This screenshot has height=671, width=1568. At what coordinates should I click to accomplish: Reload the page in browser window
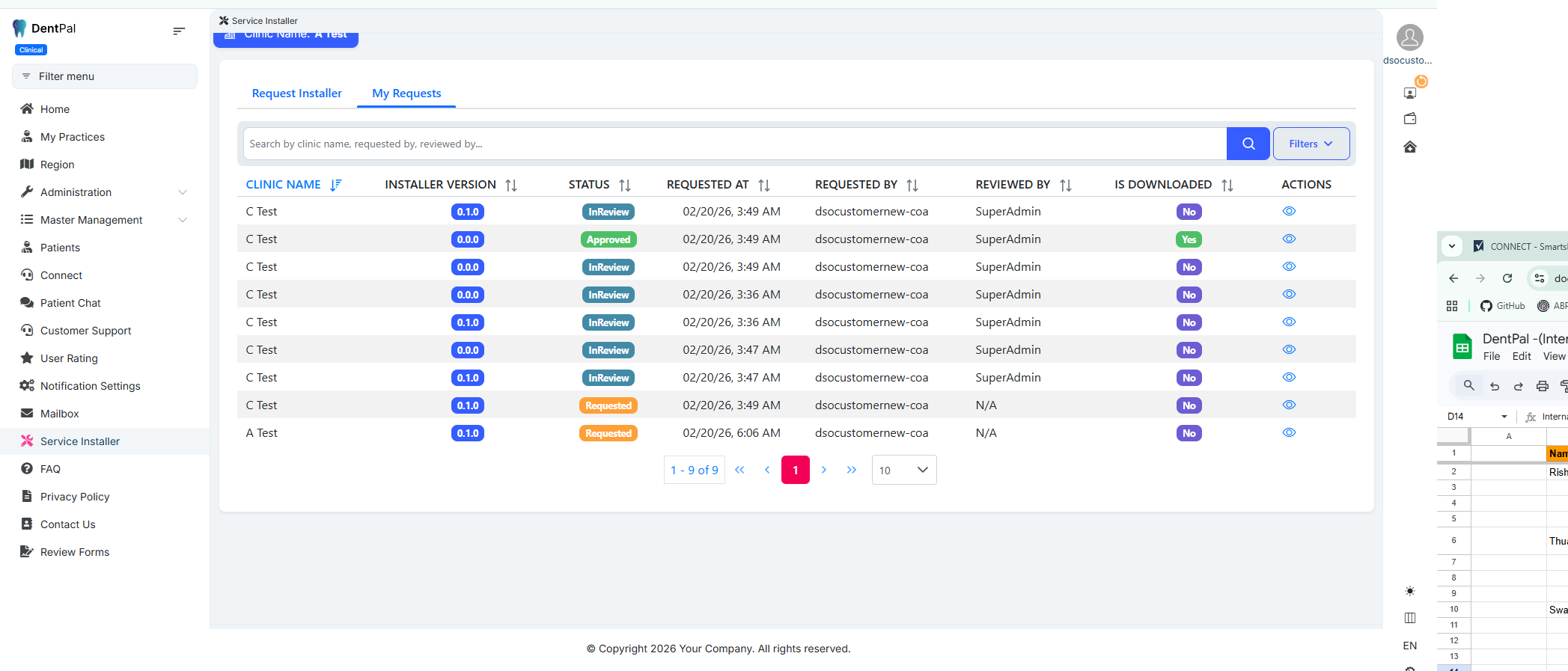(1507, 278)
